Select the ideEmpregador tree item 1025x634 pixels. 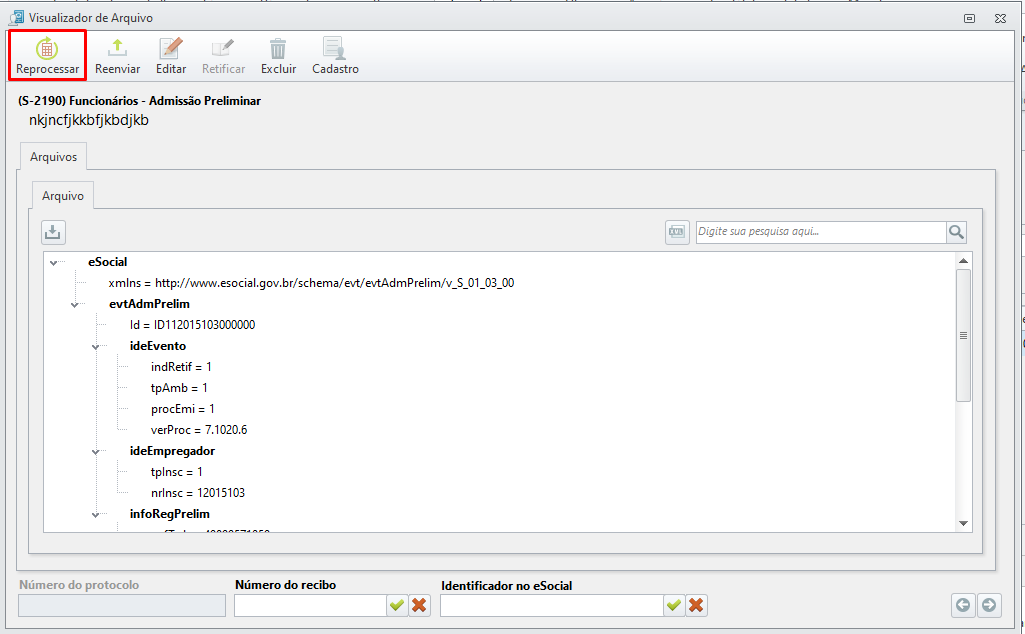[172, 450]
